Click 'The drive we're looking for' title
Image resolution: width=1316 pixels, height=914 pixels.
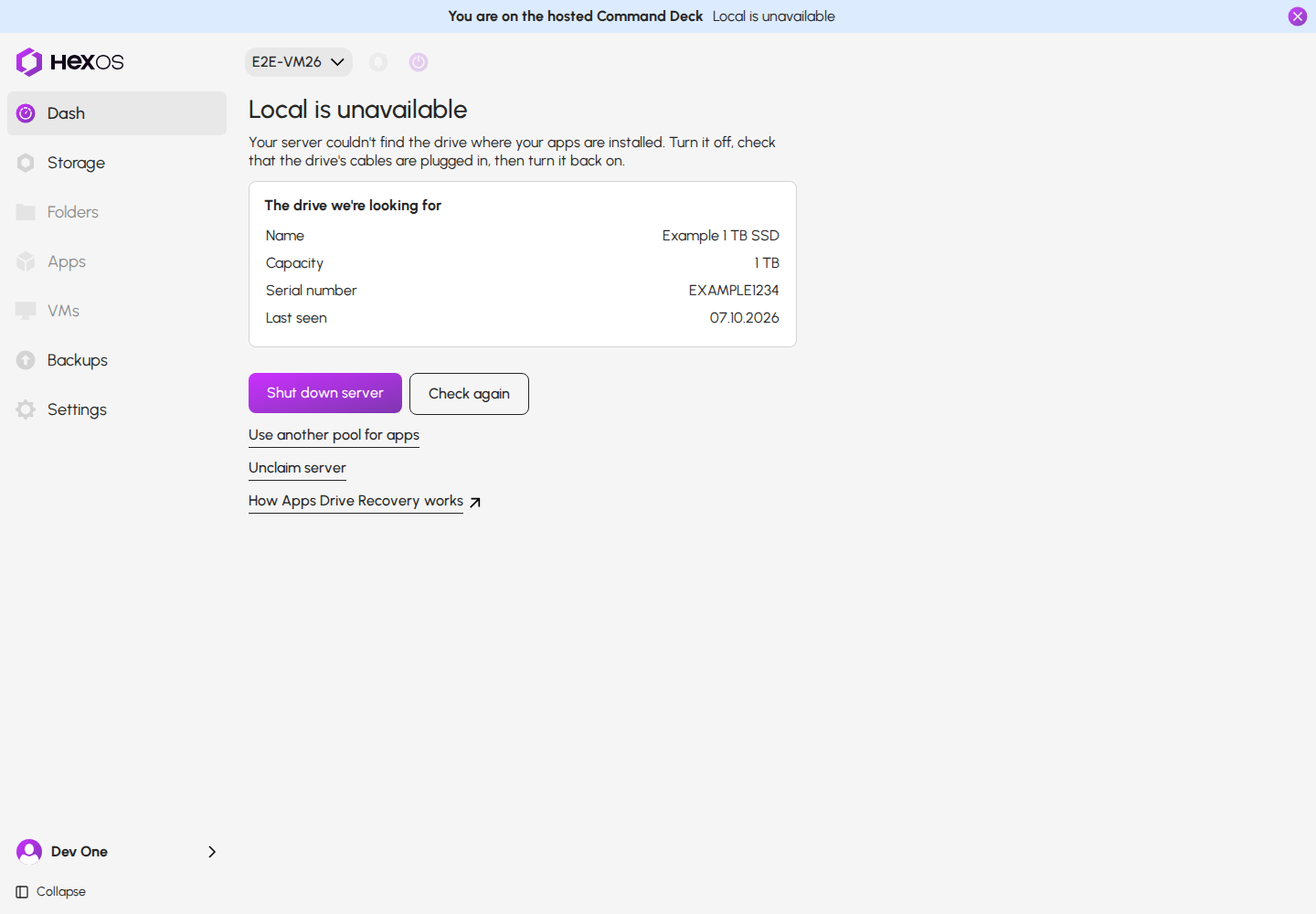click(353, 206)
